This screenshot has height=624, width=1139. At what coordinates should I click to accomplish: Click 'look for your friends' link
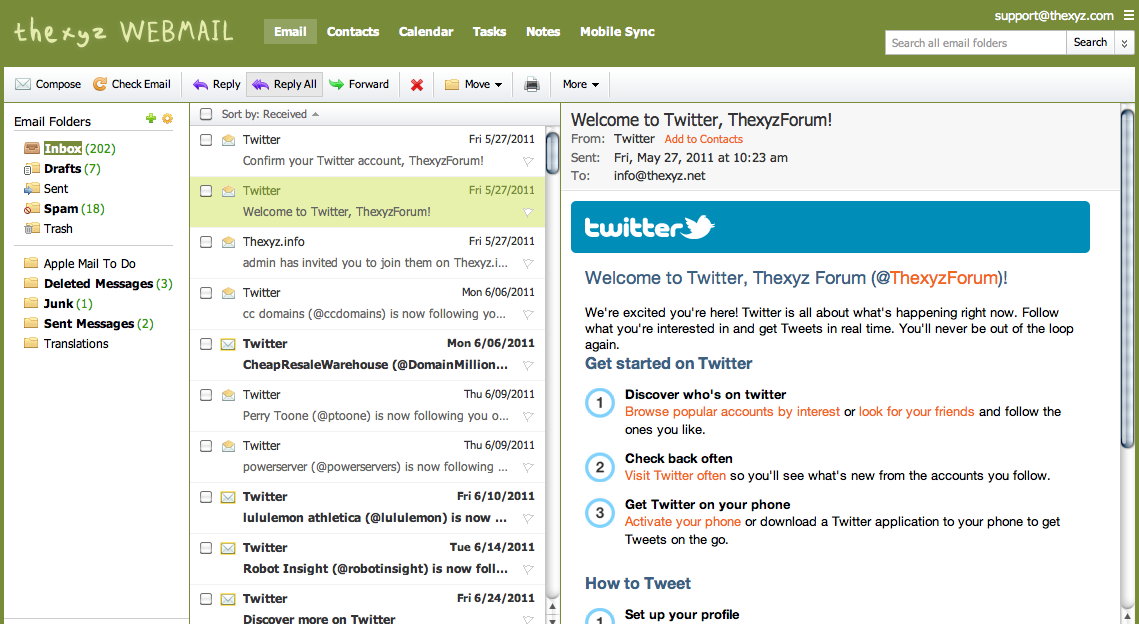(x=917, y=412)
